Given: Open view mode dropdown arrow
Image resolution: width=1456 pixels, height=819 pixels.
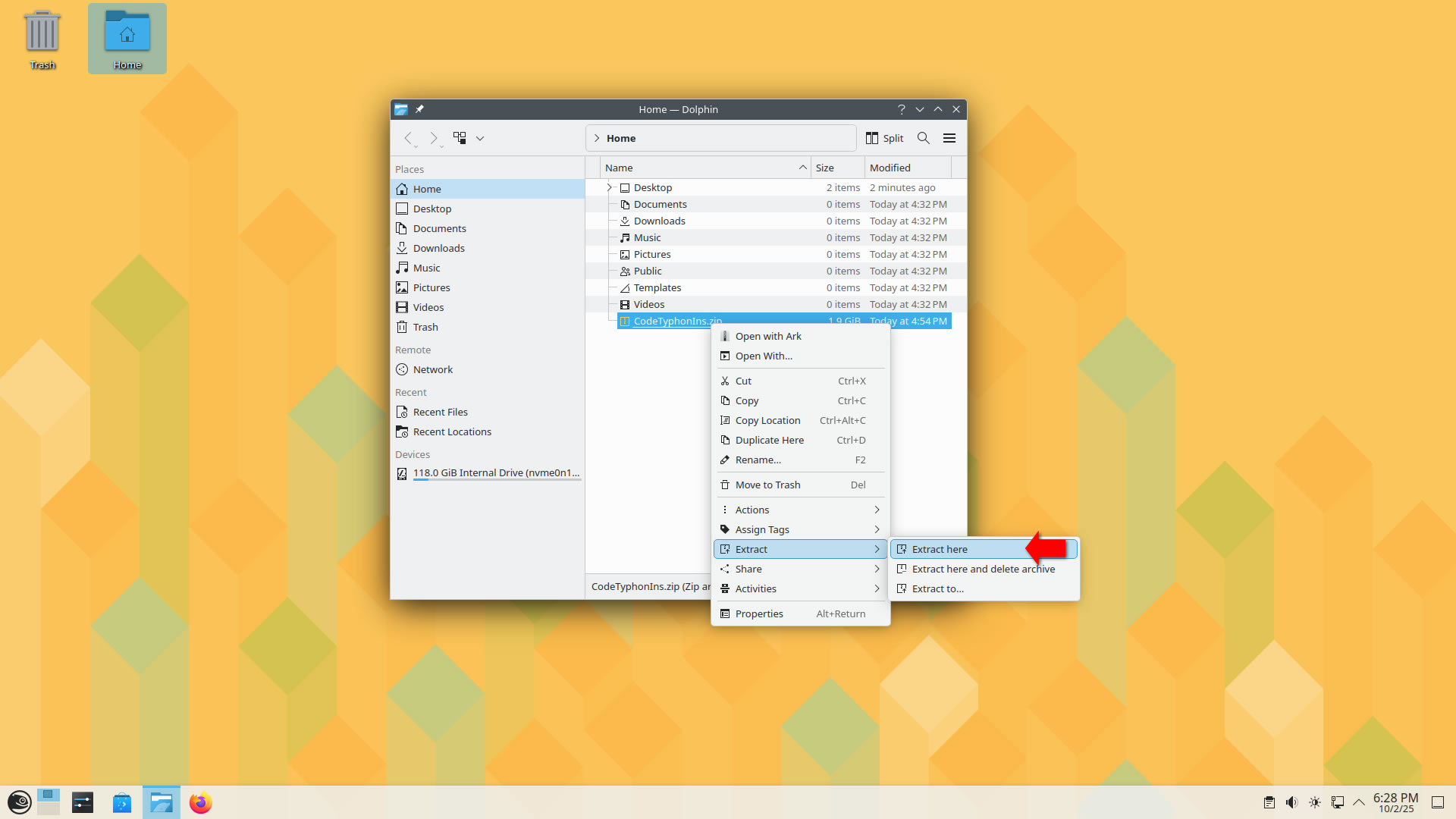Looking at the screenshot, I should (x=480, y=138).
